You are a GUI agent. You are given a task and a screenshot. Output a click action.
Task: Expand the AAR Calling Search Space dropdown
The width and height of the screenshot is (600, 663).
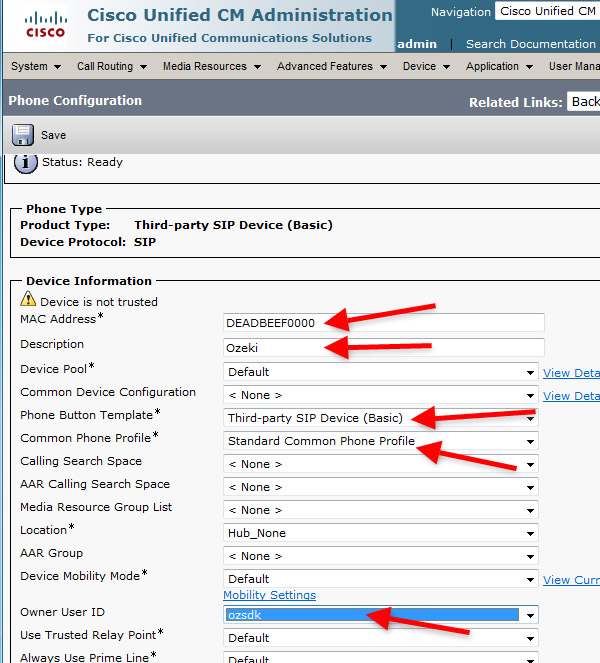[x=381, y=487]
